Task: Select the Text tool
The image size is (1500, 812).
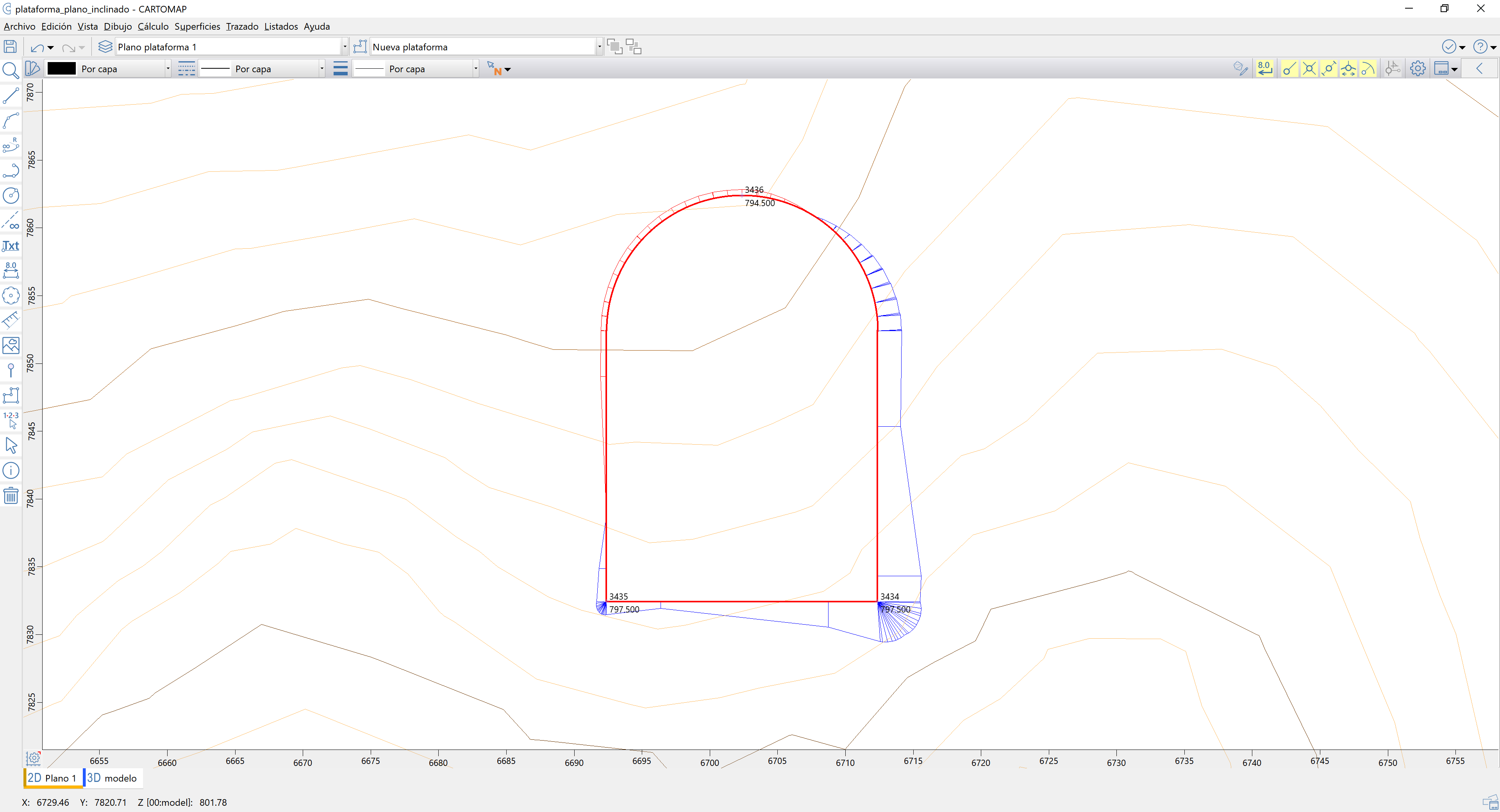Action: pos(11,246)
